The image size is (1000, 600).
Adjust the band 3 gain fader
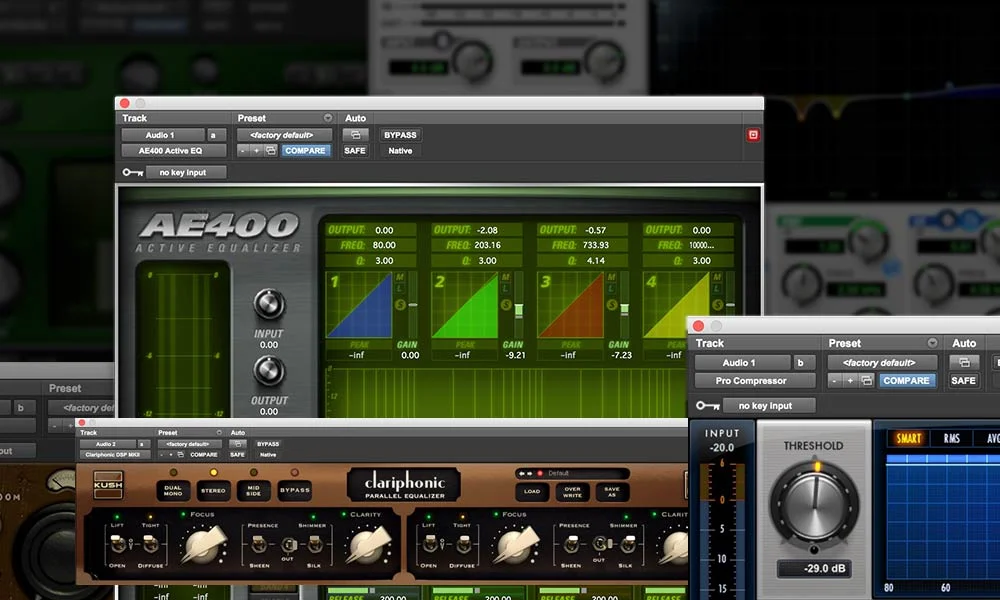(x=624, y=309)
